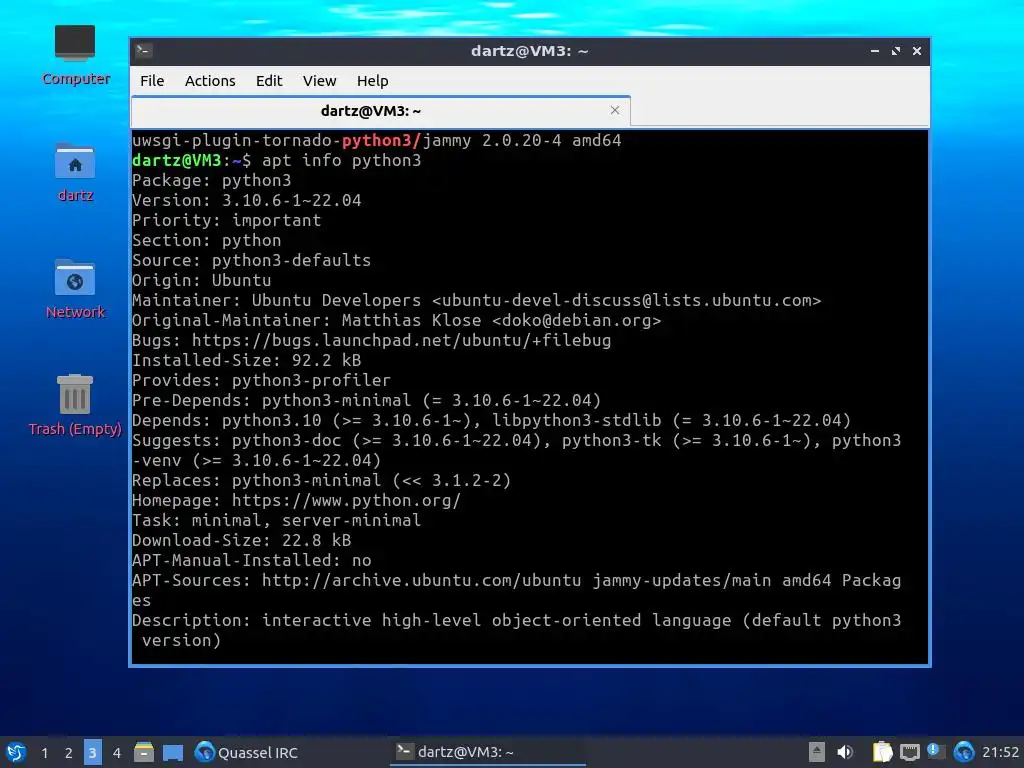Minimize the terminal window
The width and height of the screenshot is (1024, 768).
(874, 51)
